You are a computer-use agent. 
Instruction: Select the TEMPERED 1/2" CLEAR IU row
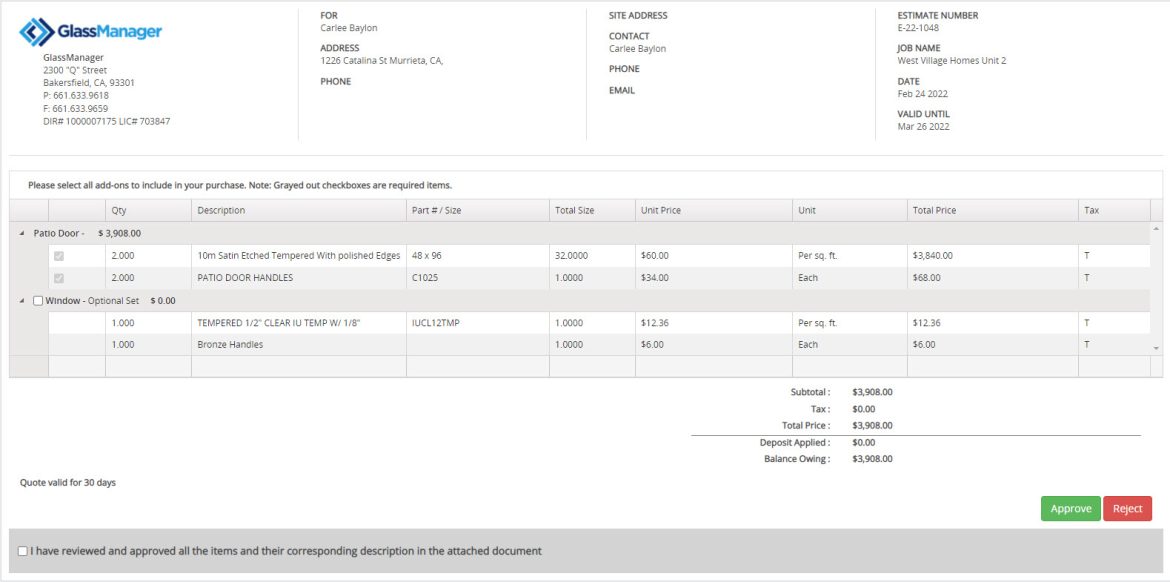point(278,323)
